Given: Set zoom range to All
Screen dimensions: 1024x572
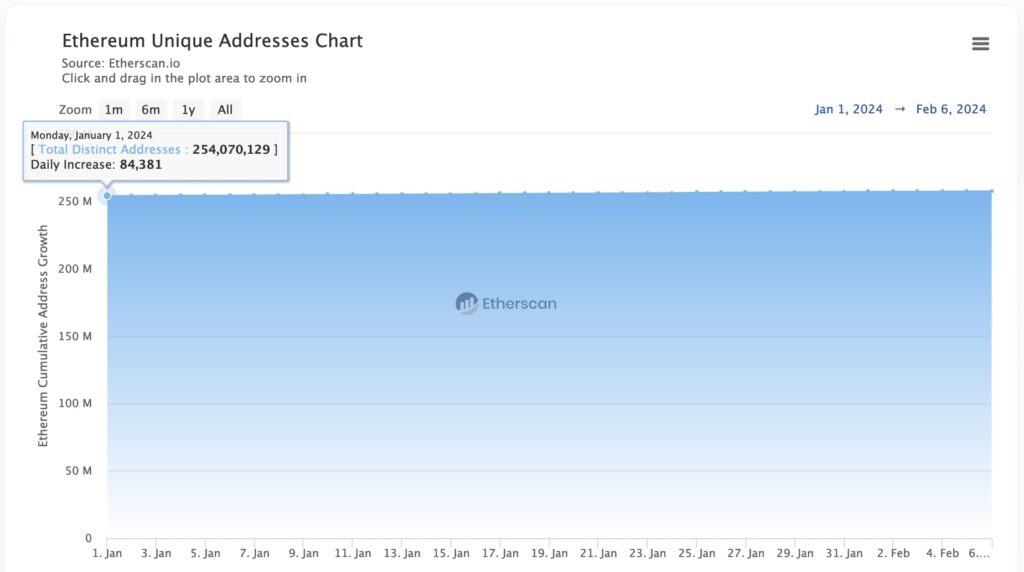Looking at the screenshot, I should 225,110.
